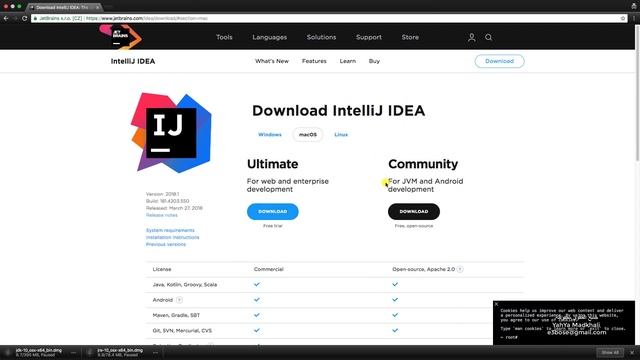Image resolution: width=640 pixels, height=360 pixels.
Task: Select the macOS platform tab
Action: point(308,135)
